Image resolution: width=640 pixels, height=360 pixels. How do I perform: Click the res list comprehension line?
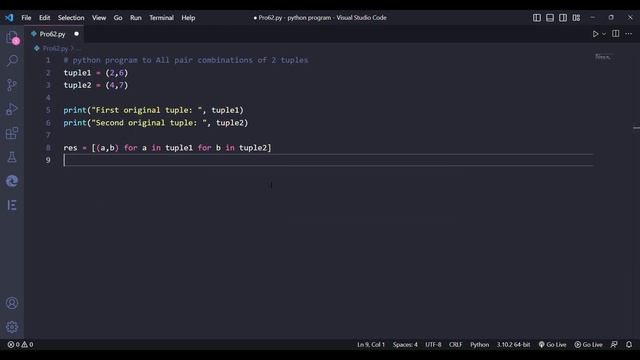(167, 148)
